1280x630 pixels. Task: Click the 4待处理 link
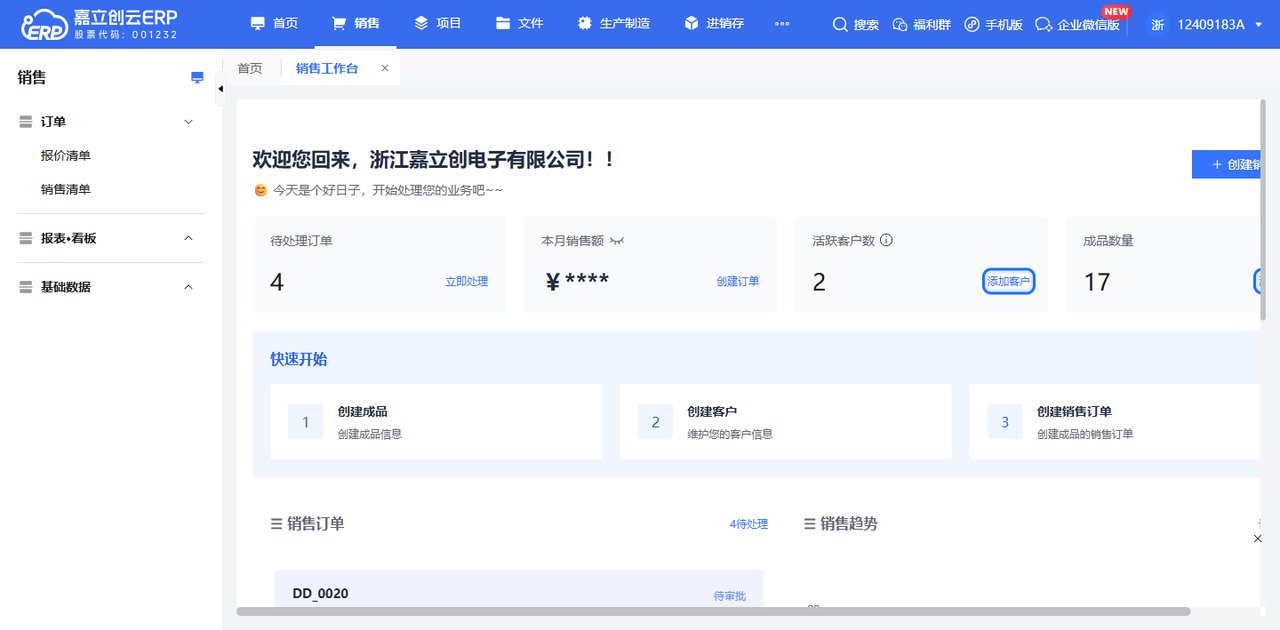[749, 524]
